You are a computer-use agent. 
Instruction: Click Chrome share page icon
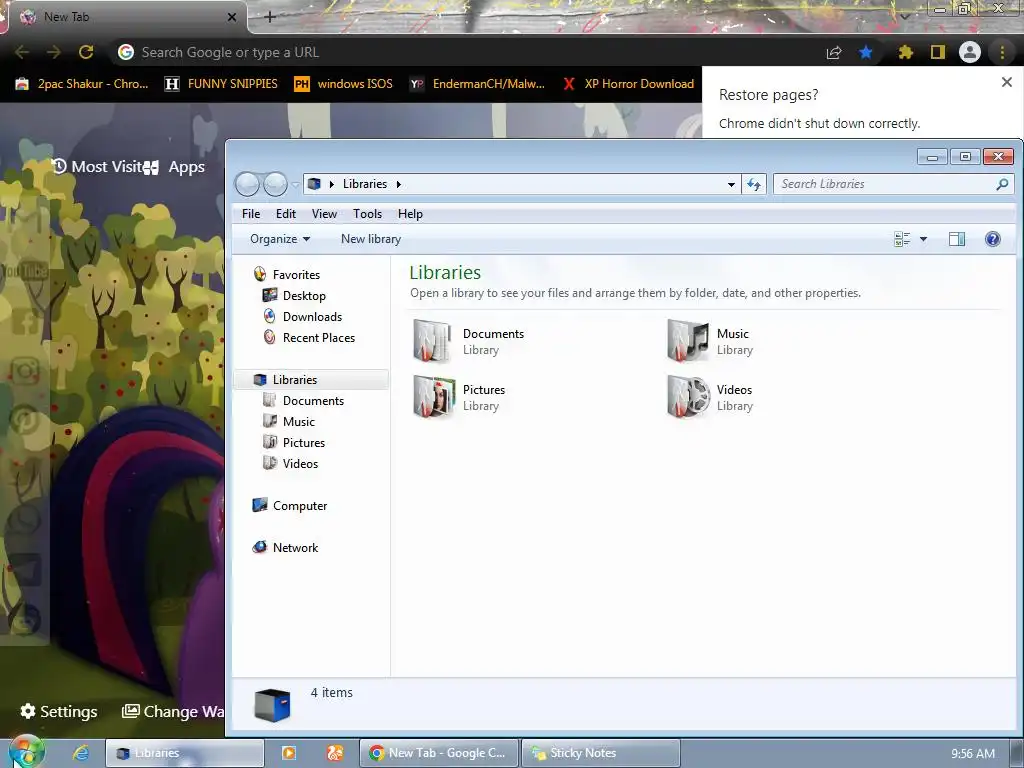[x=834, y=52]
